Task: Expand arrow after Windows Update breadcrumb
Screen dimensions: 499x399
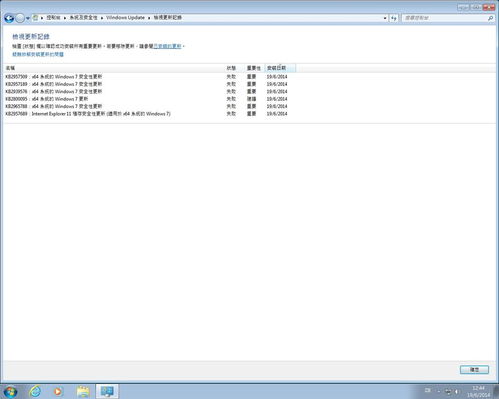Action: [x=149, y=18]
